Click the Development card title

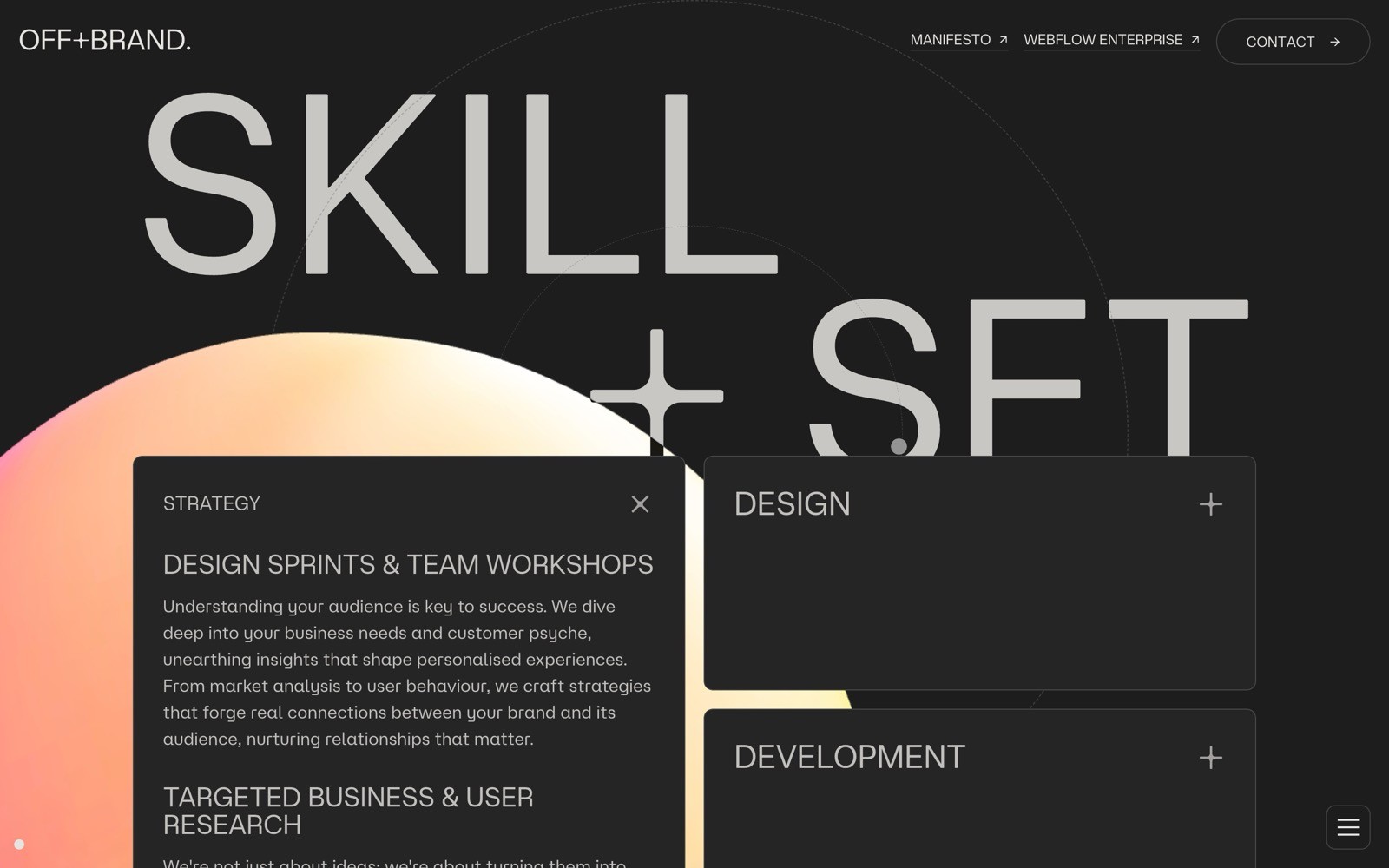pos(849,757)
